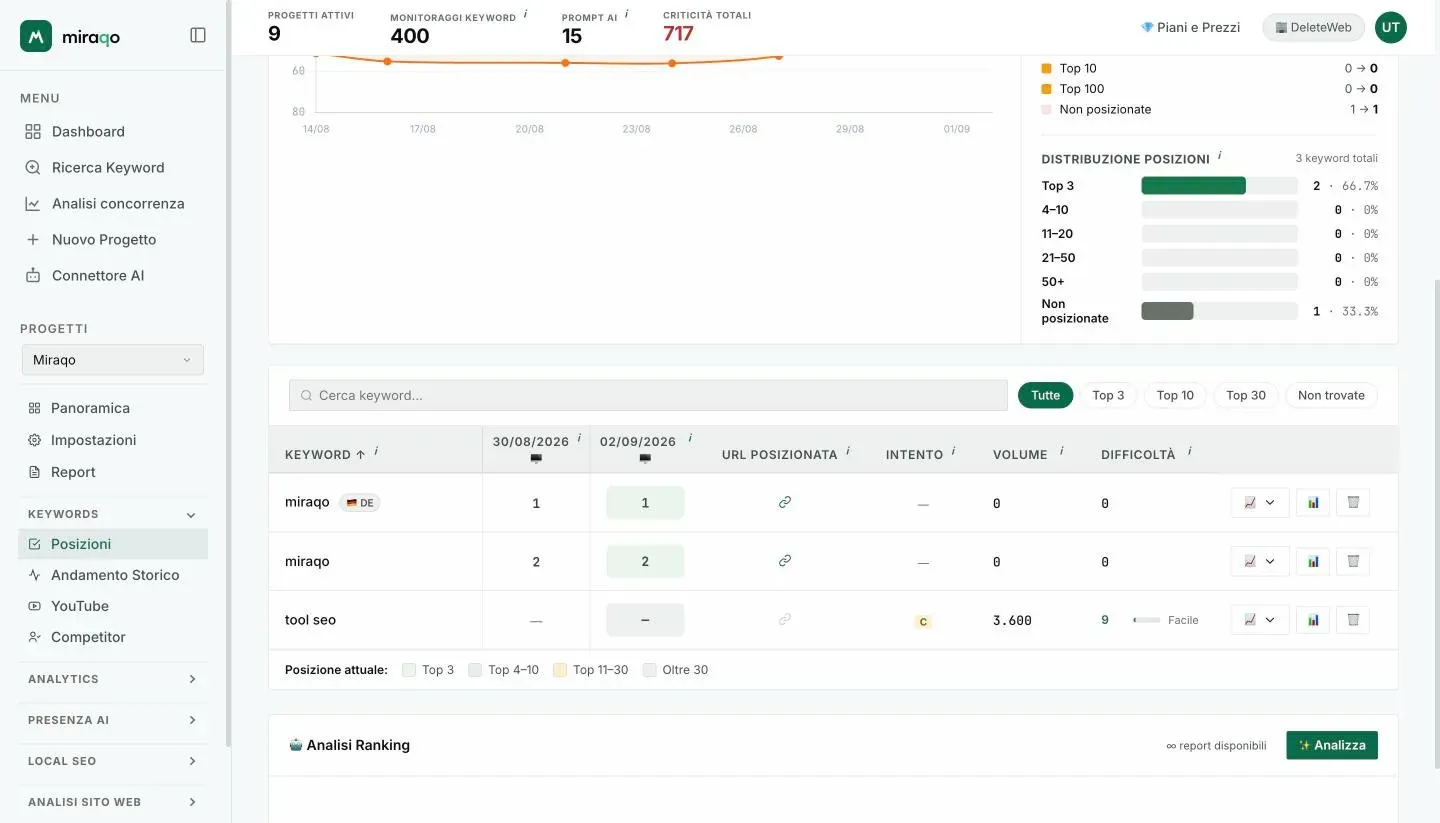
Task: Click position cell 2 for miraqo on 02/09
Action: tap(645, 561)
